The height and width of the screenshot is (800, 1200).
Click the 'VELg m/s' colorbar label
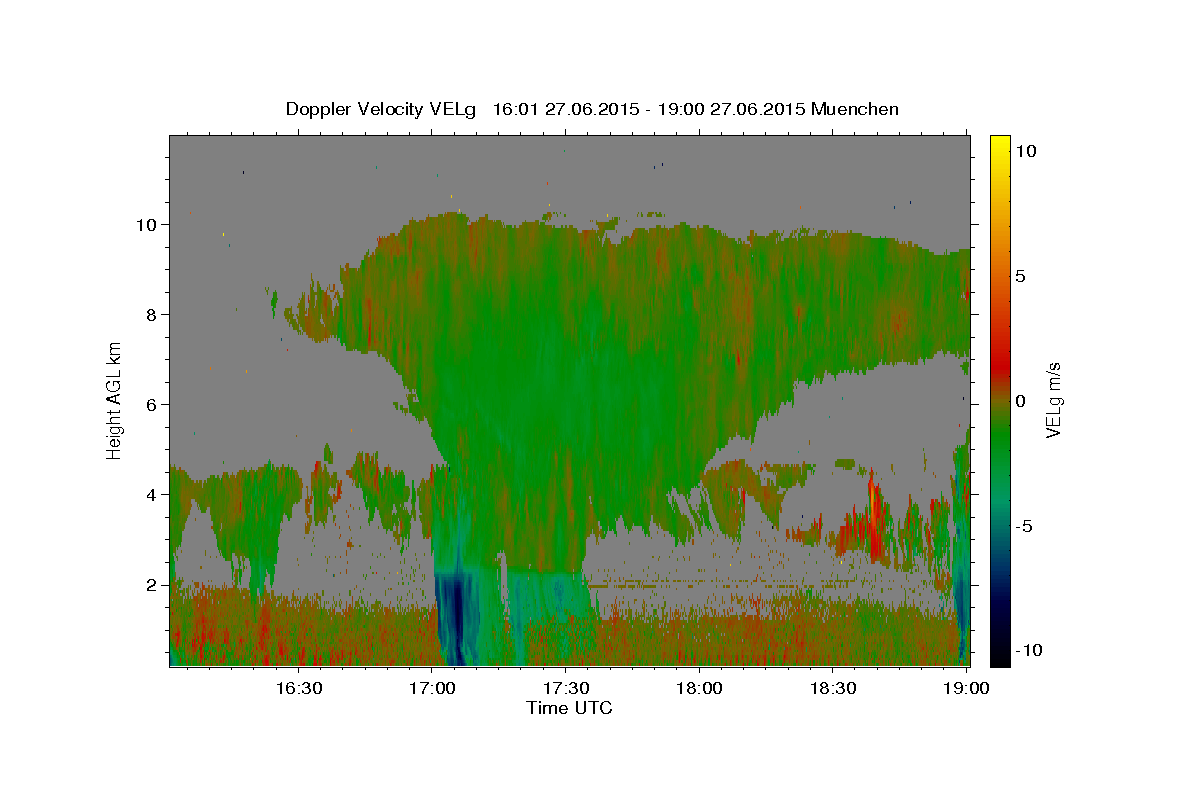click(x=1053, y=399)
